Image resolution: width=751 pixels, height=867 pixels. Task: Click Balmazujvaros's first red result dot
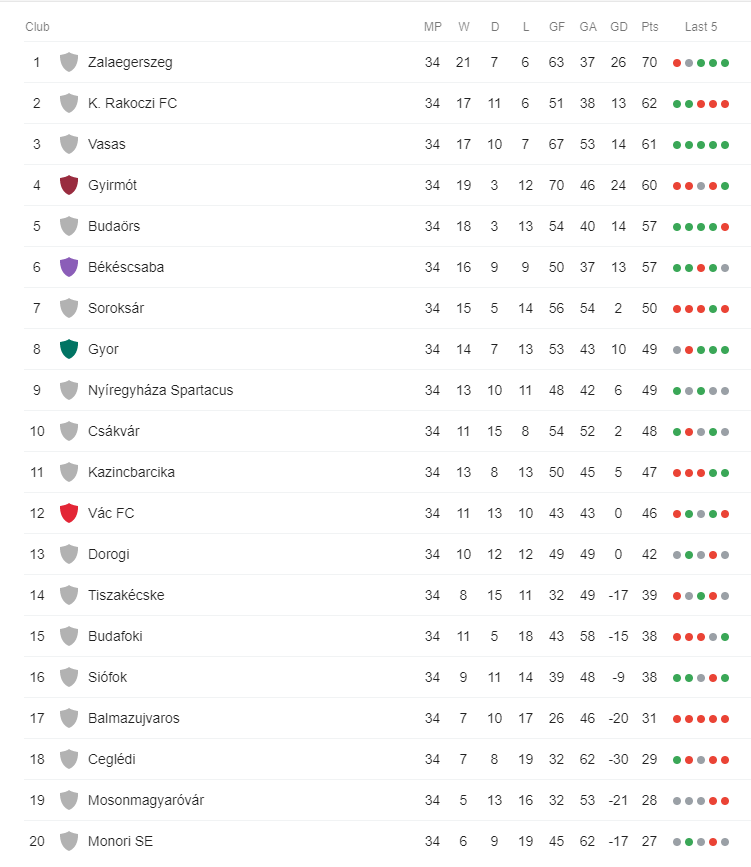point(677,719)
